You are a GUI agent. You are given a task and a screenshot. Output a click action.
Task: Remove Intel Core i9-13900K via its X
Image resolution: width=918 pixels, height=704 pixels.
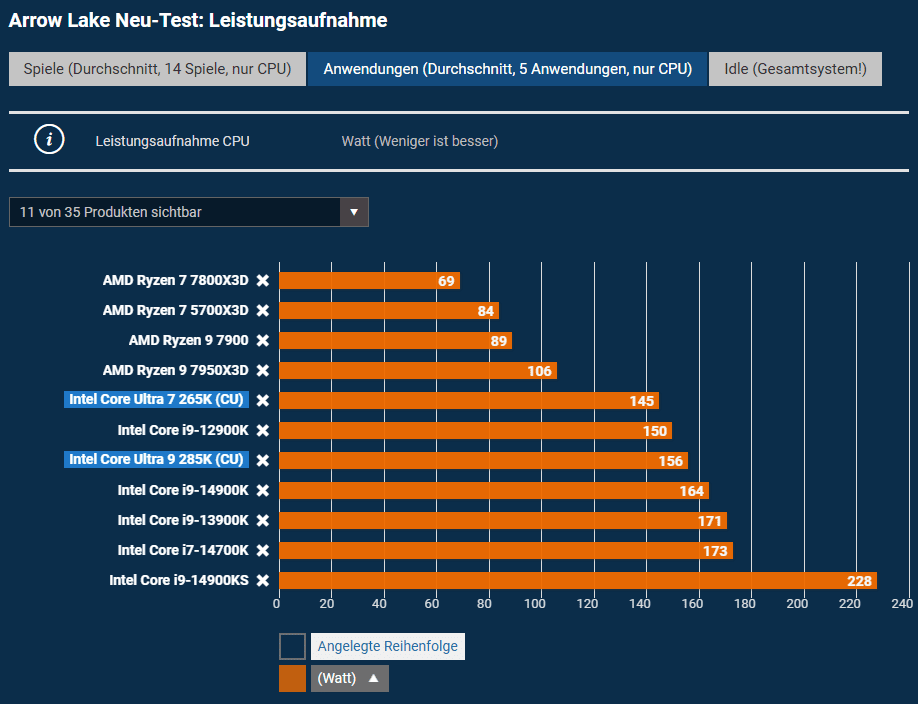(263, 520)
